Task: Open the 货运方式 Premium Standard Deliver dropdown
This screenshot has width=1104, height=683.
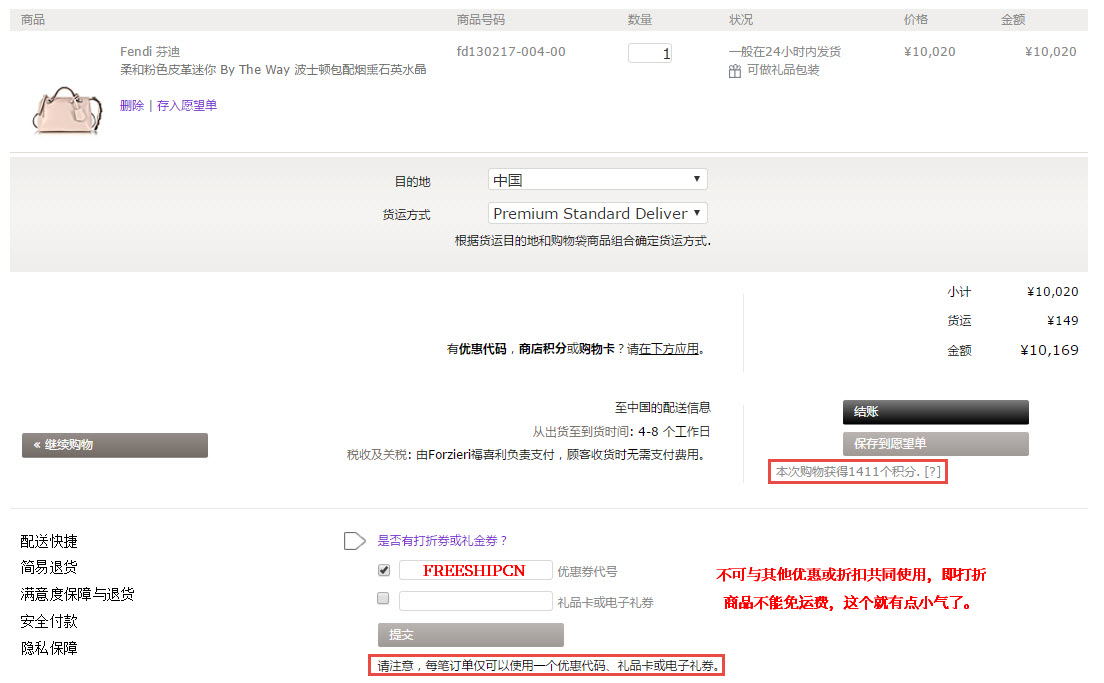Action: [x=597, y=213]
